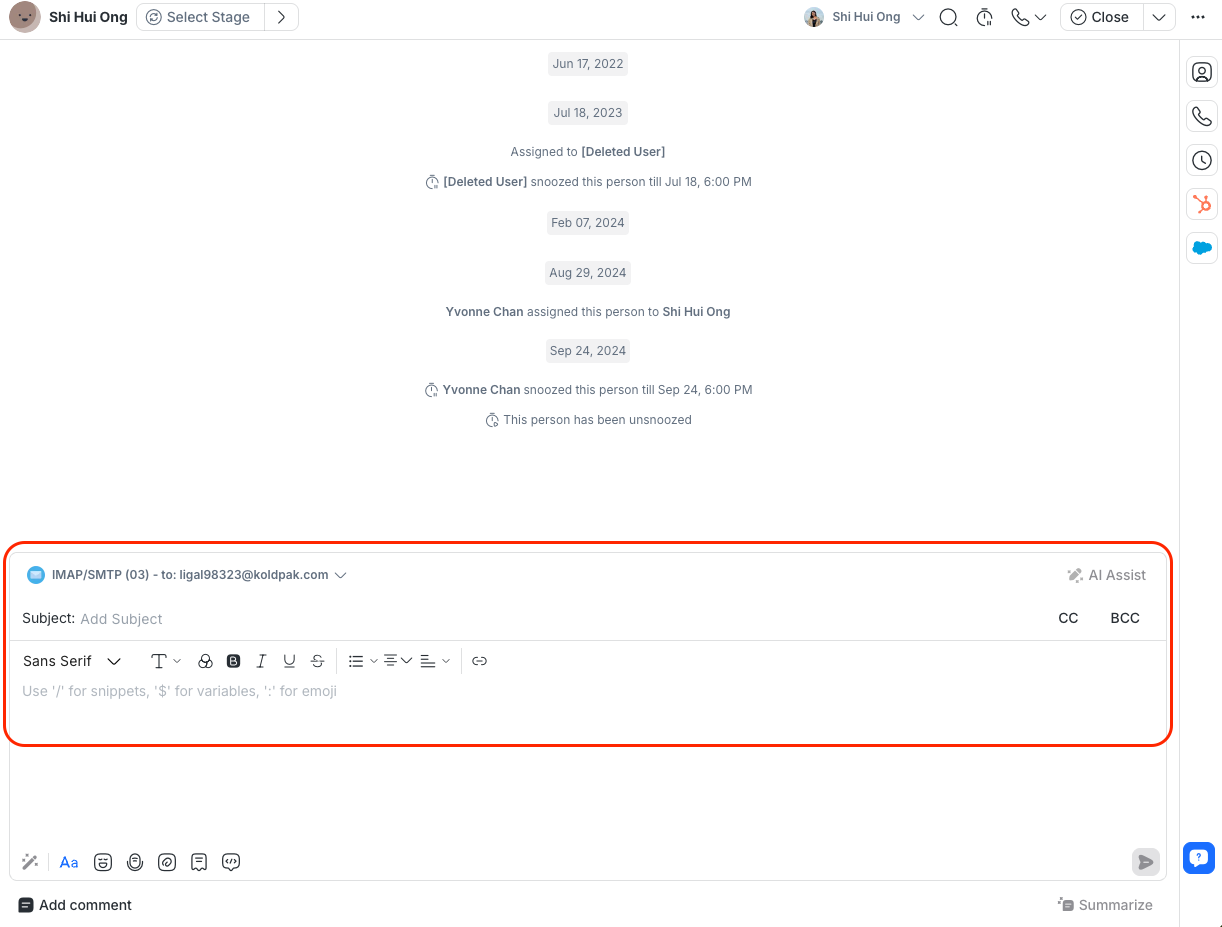Open the three-dot overflow menu
1222x927 pixels.
1197,17
